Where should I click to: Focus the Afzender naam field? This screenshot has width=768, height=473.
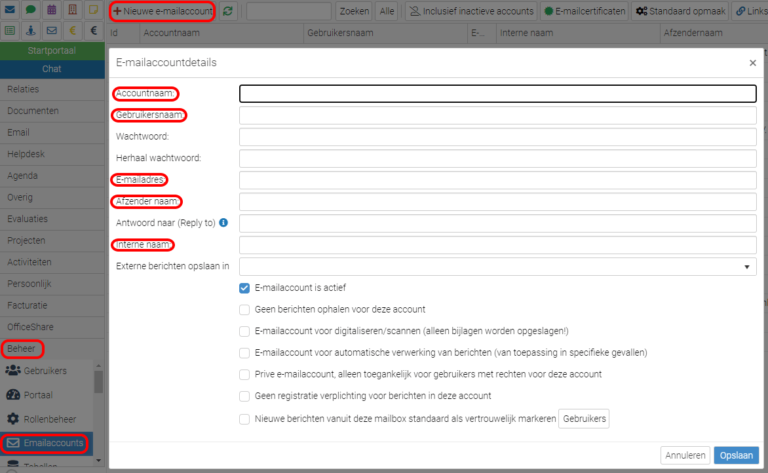[x=498, y=201]
